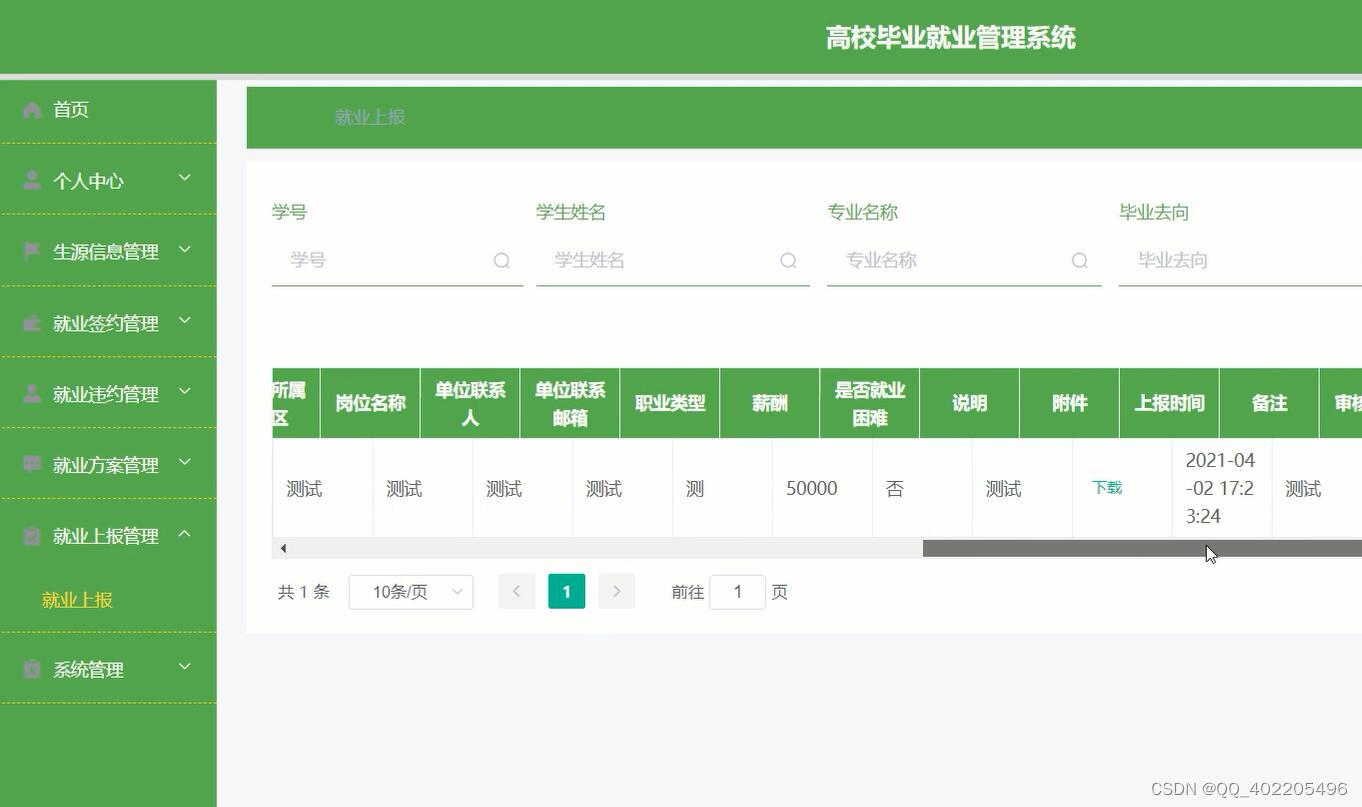Expand the 个人中心 menu chevron

pos(184,177)
